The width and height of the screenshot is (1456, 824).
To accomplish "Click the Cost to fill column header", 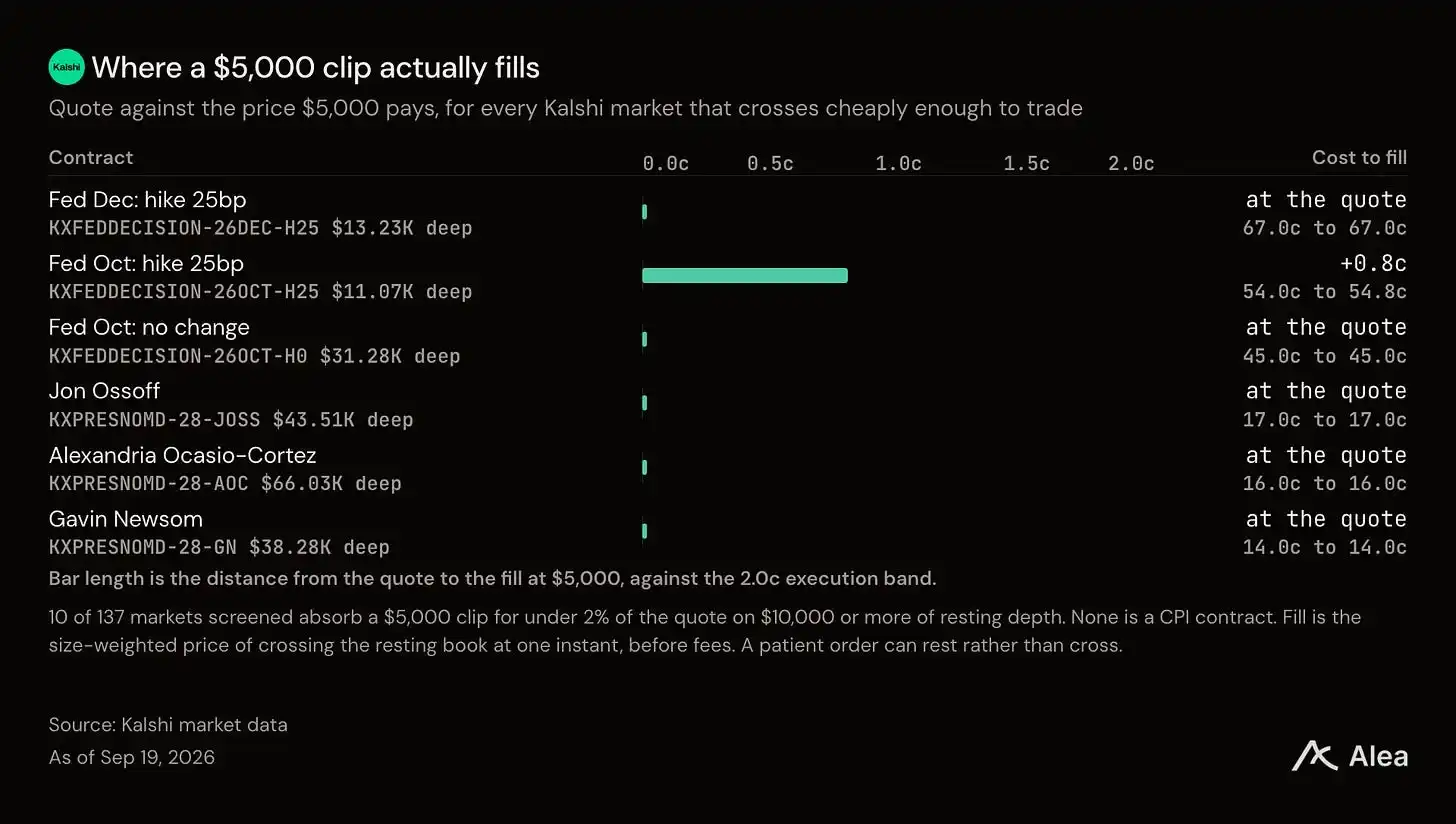I will point(1359,157).
